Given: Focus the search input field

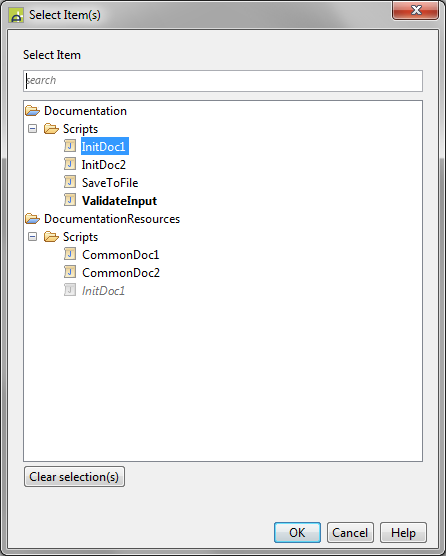Looking at the screenshot, I should [x=223, y=81].
